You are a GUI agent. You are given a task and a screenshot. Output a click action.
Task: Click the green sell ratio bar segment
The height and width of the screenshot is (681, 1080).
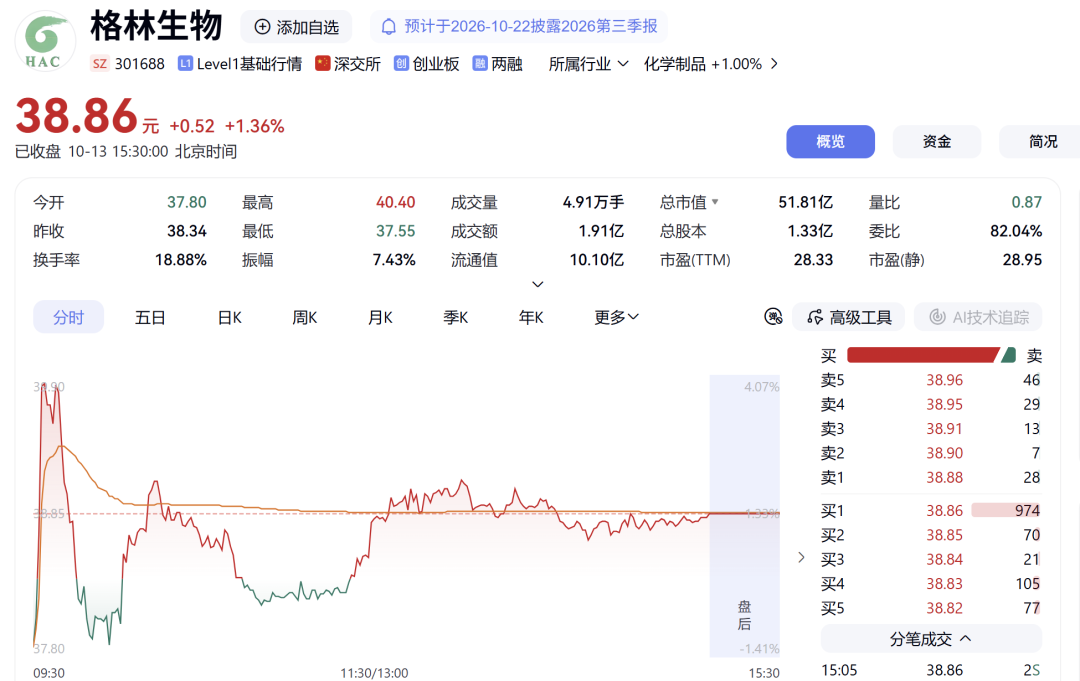pos(1009,355)
